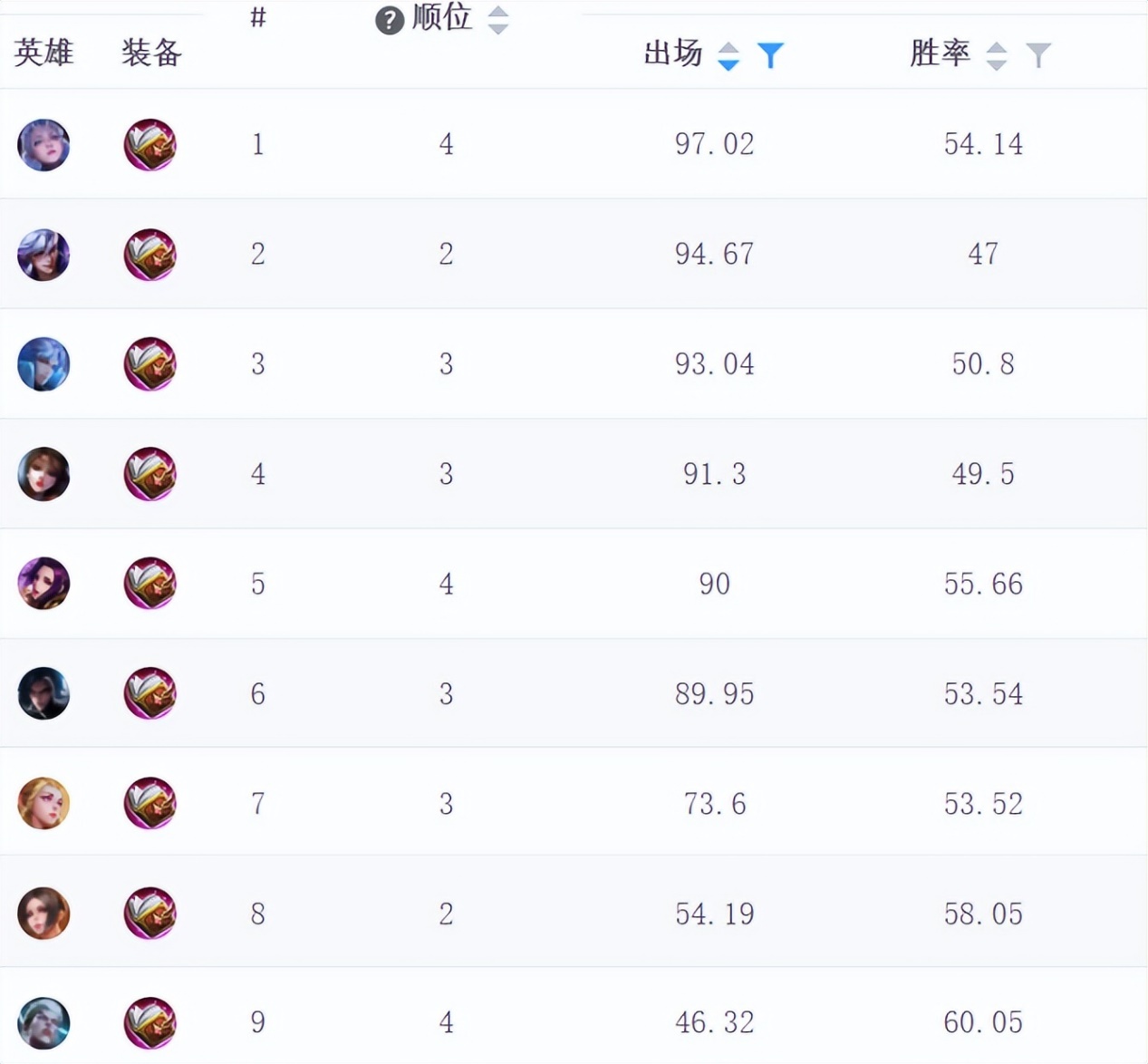
Task: Click the equipment icon in rank 5 row
Action: 150,584
